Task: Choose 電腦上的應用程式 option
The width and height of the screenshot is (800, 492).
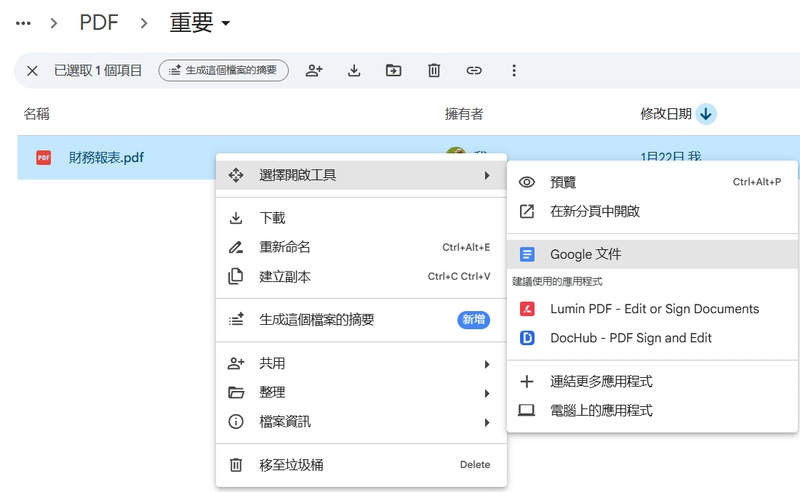Action: point(652,410)
